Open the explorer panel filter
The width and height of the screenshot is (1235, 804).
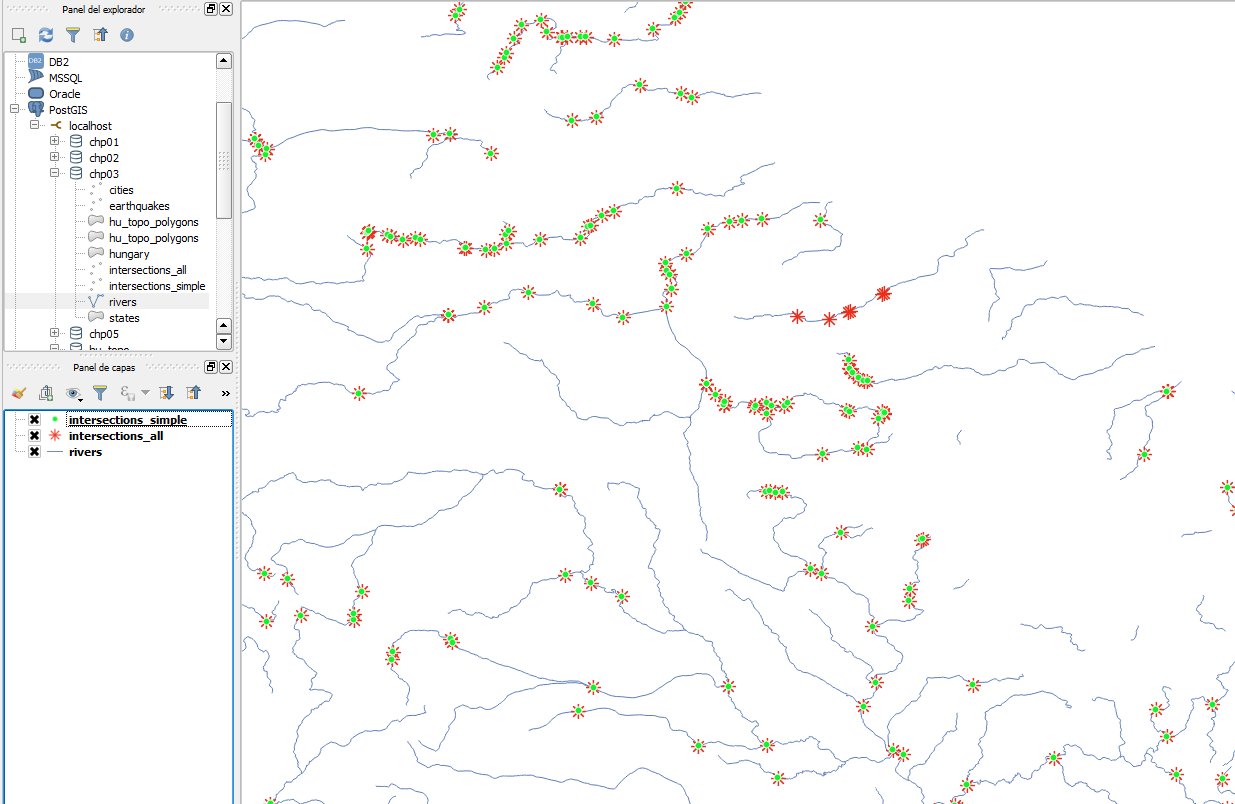point(73,35)
